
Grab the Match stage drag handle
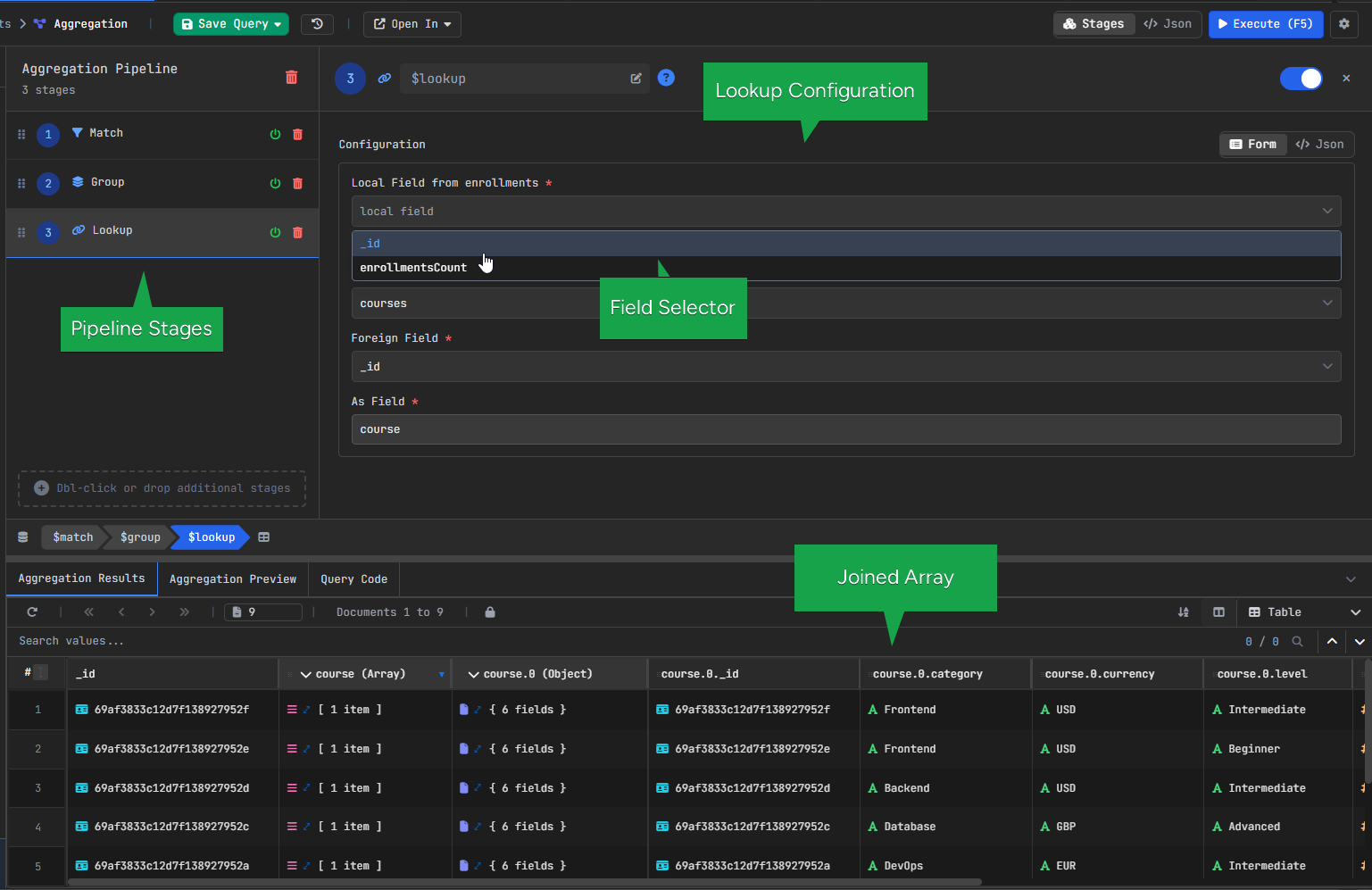click(21, 135)
